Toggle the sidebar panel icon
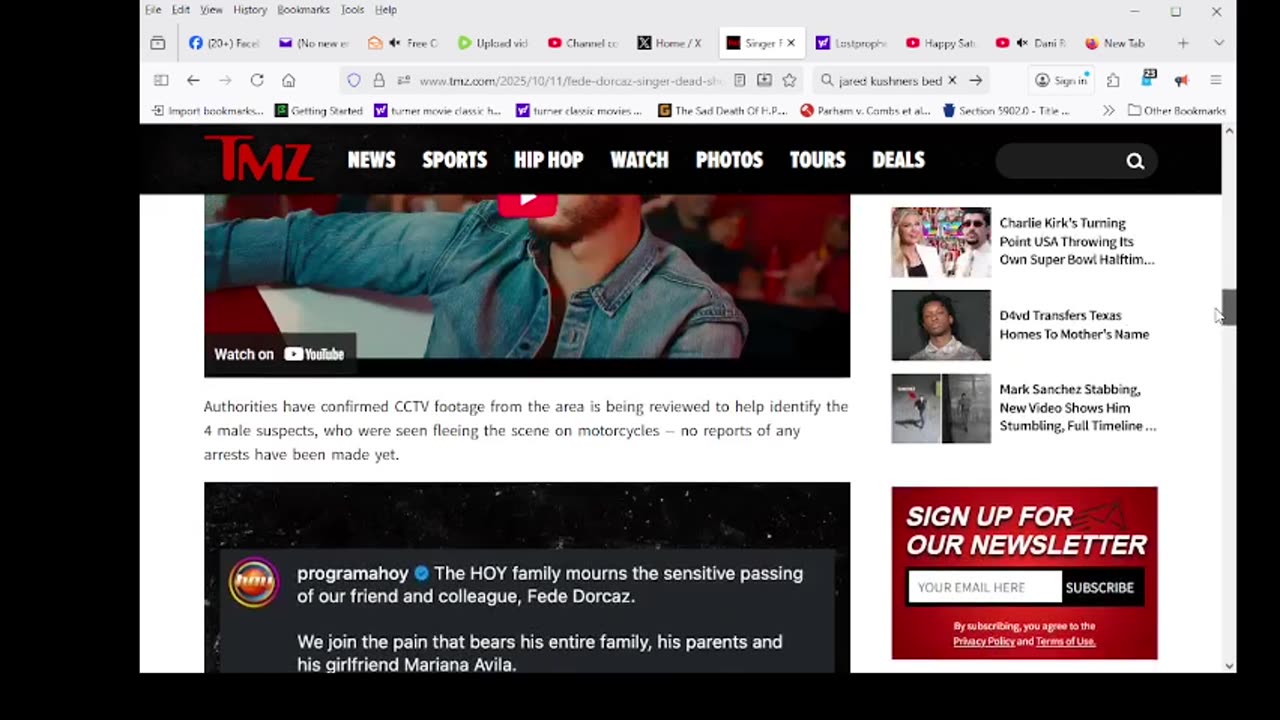 tap(161, 80)
